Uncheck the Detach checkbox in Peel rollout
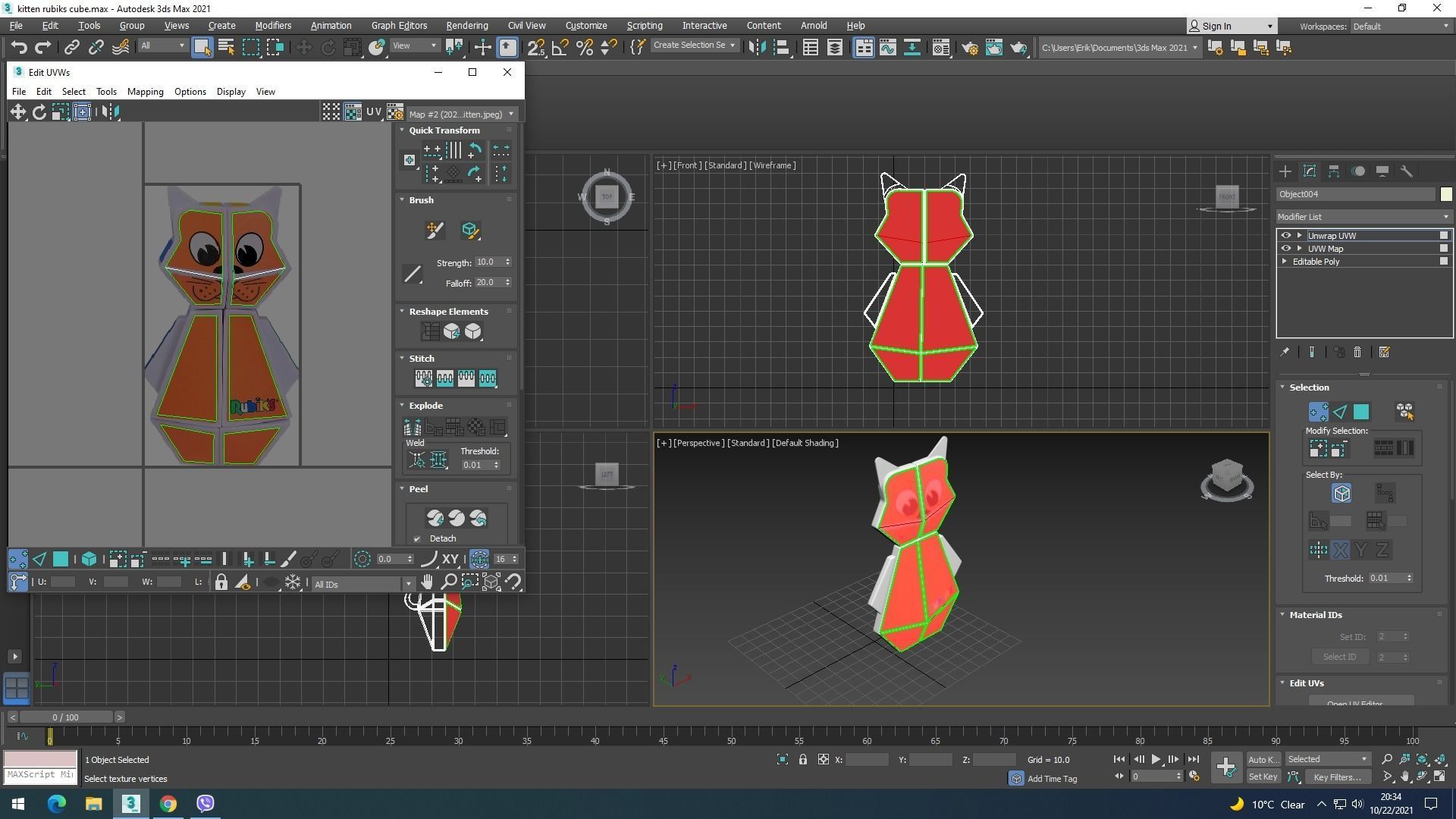This screenshot has height=819, width=1456. 417,539
